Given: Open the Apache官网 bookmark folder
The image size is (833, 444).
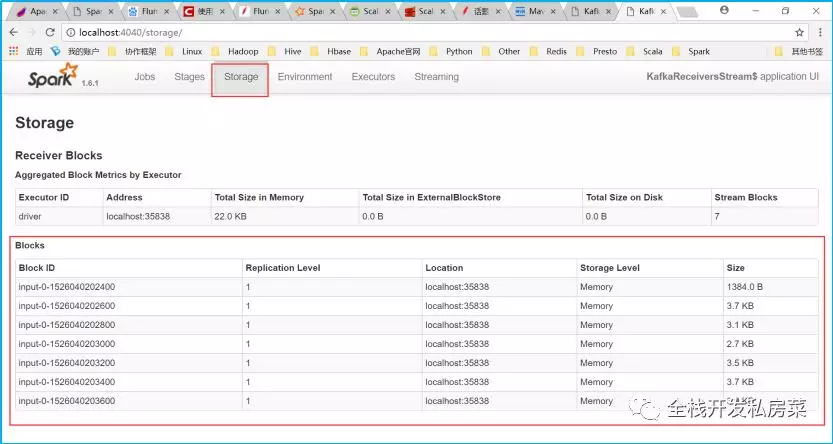Looking at the screenshot, I should (x=390, y=52).
